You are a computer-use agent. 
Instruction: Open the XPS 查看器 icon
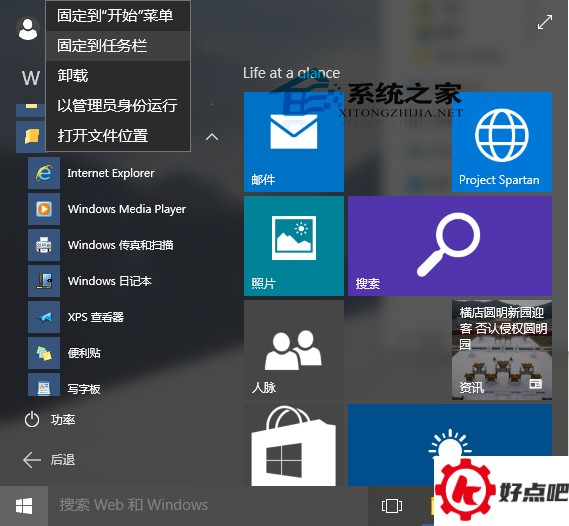pos(44,317)
